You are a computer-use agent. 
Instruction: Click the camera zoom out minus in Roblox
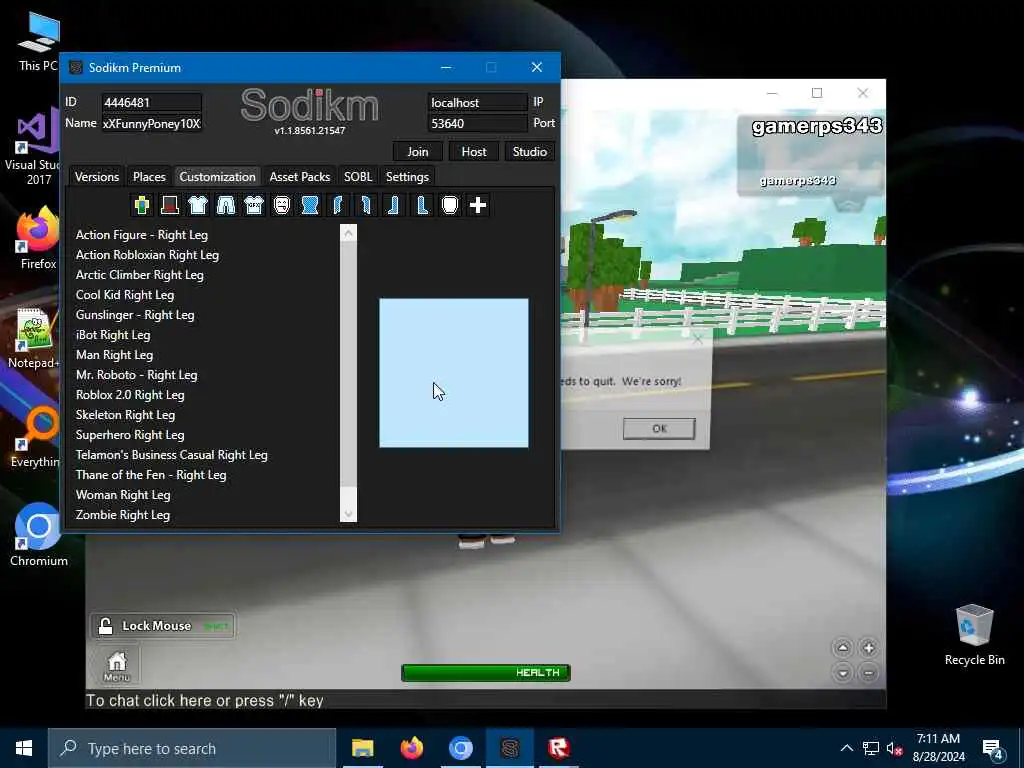coord(869,673)
